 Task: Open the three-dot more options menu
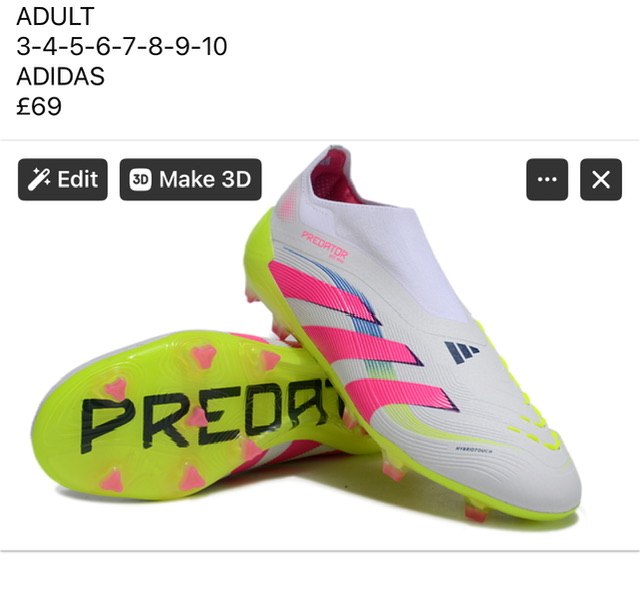click(x=547, y=179)
